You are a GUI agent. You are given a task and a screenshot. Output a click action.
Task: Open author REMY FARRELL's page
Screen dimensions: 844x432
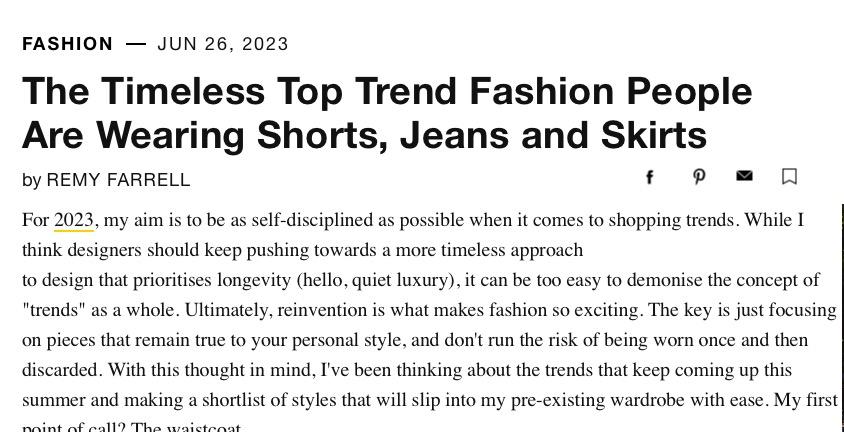pyautogui.click(x=118, y=180)
